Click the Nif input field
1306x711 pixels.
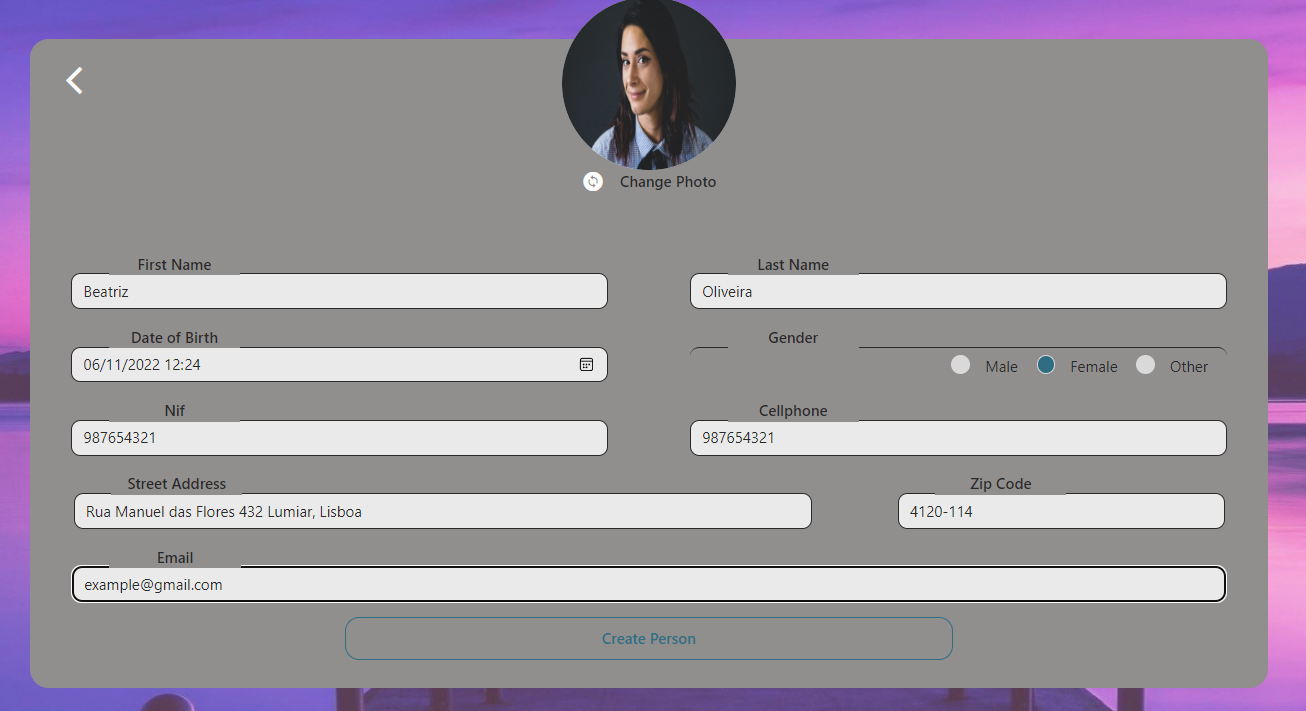click(339, 438)
